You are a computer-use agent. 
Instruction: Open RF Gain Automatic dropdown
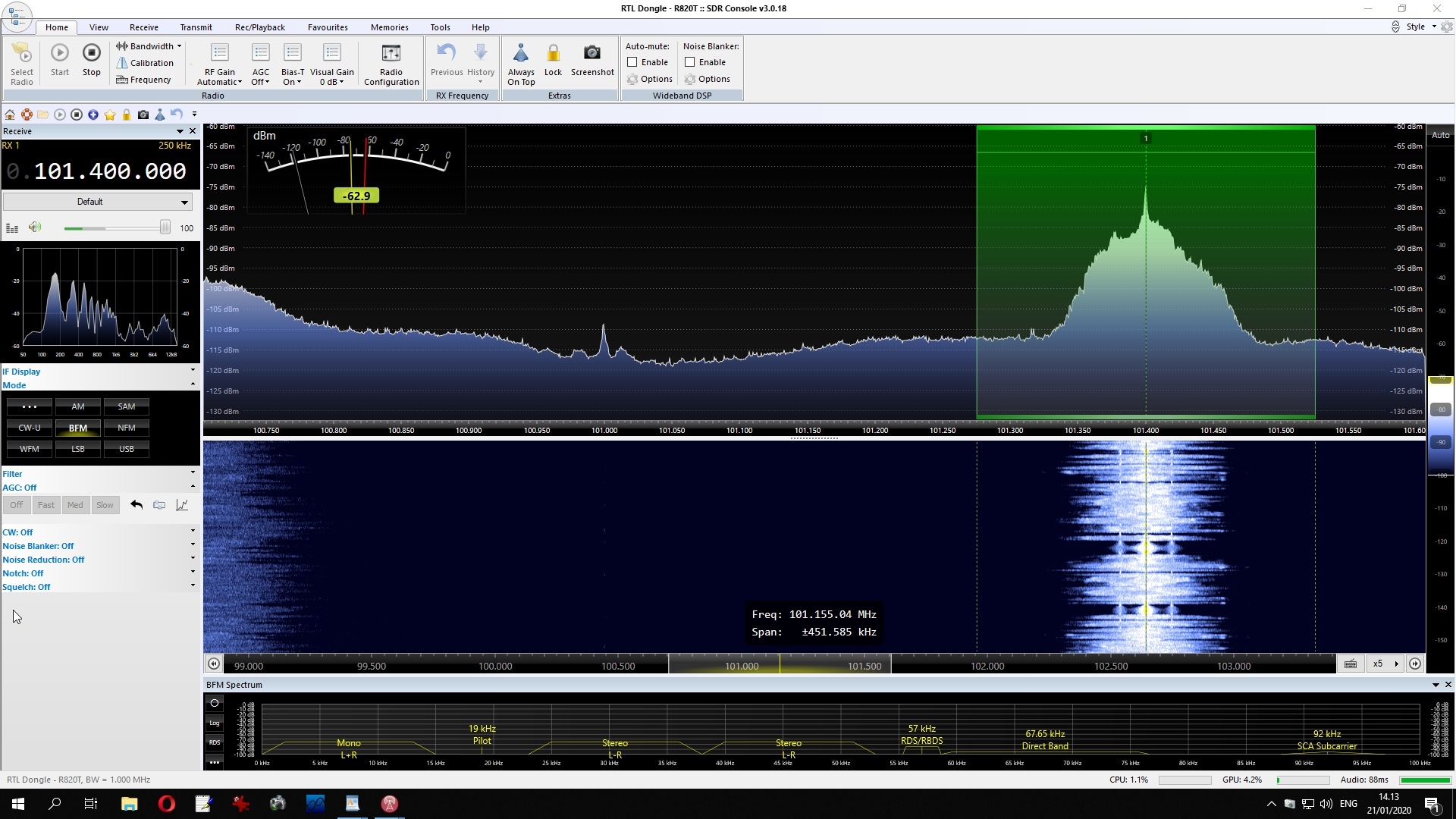(x=220, y=64)
